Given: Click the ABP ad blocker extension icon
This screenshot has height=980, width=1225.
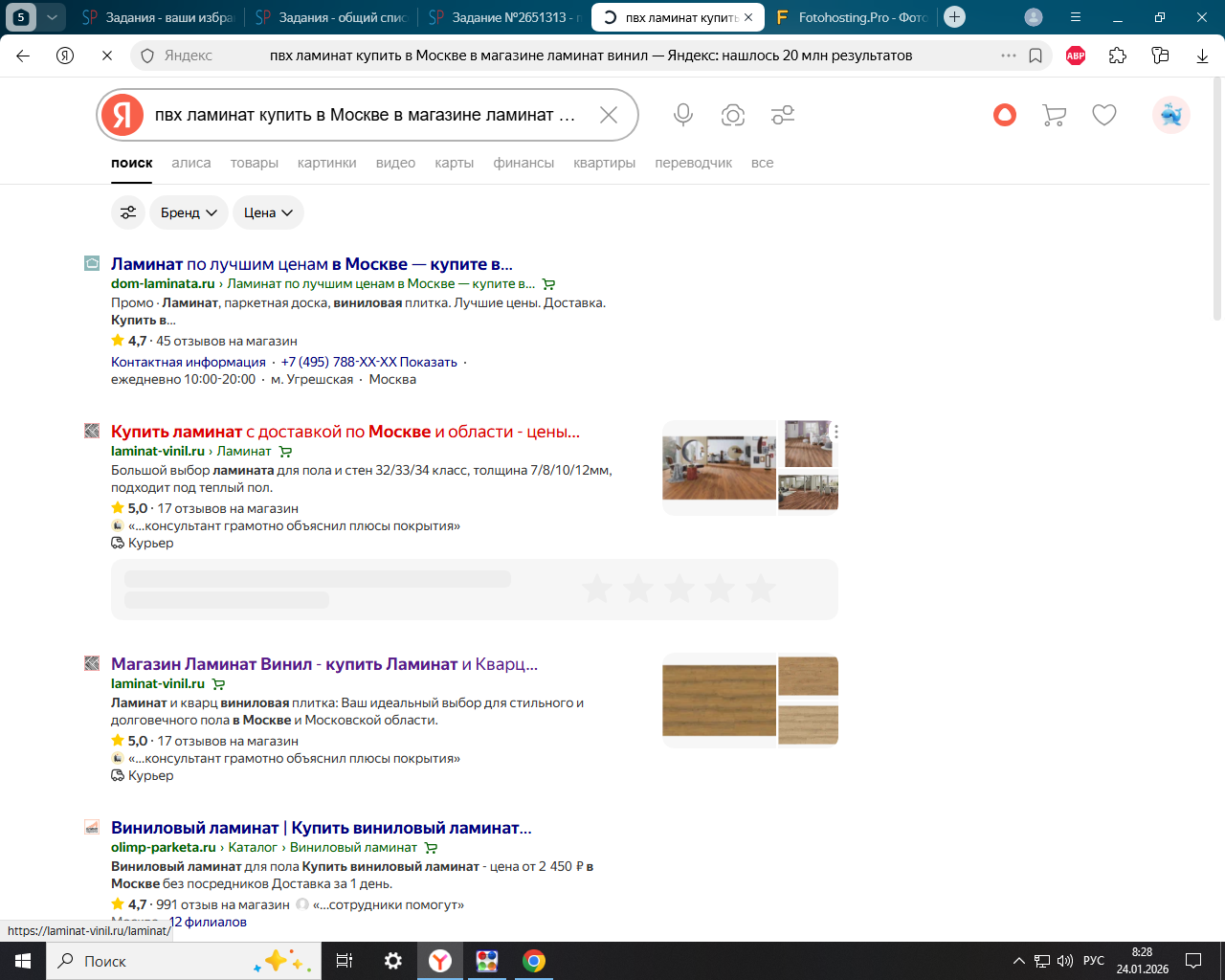Looking at the screenshot, I should [1076, 56].
